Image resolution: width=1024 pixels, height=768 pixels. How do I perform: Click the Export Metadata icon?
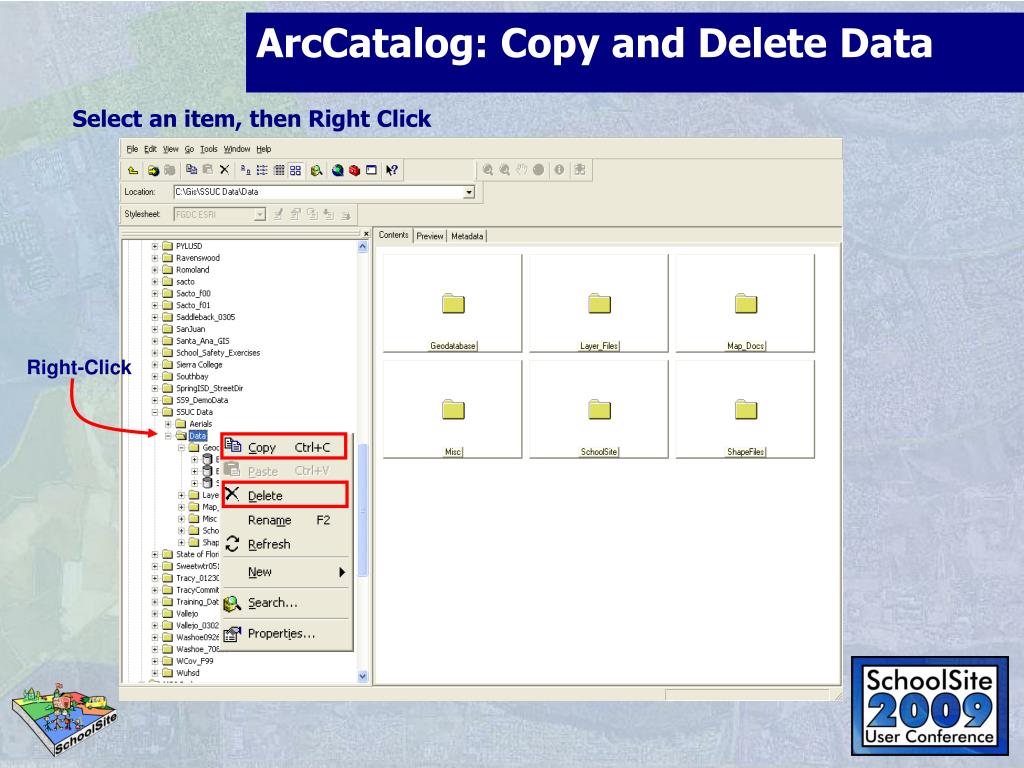pyautogui.click(x=345, y=214)
